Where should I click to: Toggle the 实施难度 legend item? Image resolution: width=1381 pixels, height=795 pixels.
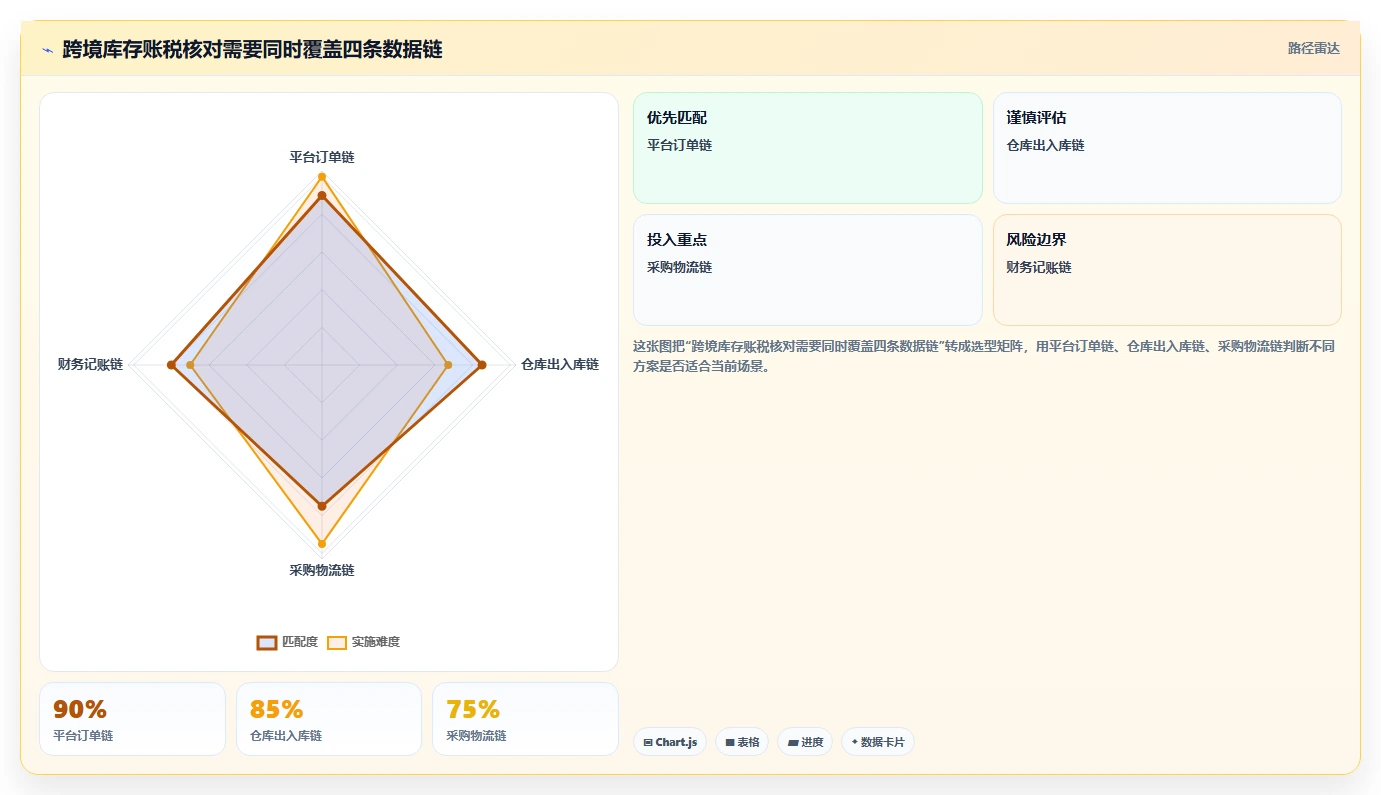[x=364, y=642]
